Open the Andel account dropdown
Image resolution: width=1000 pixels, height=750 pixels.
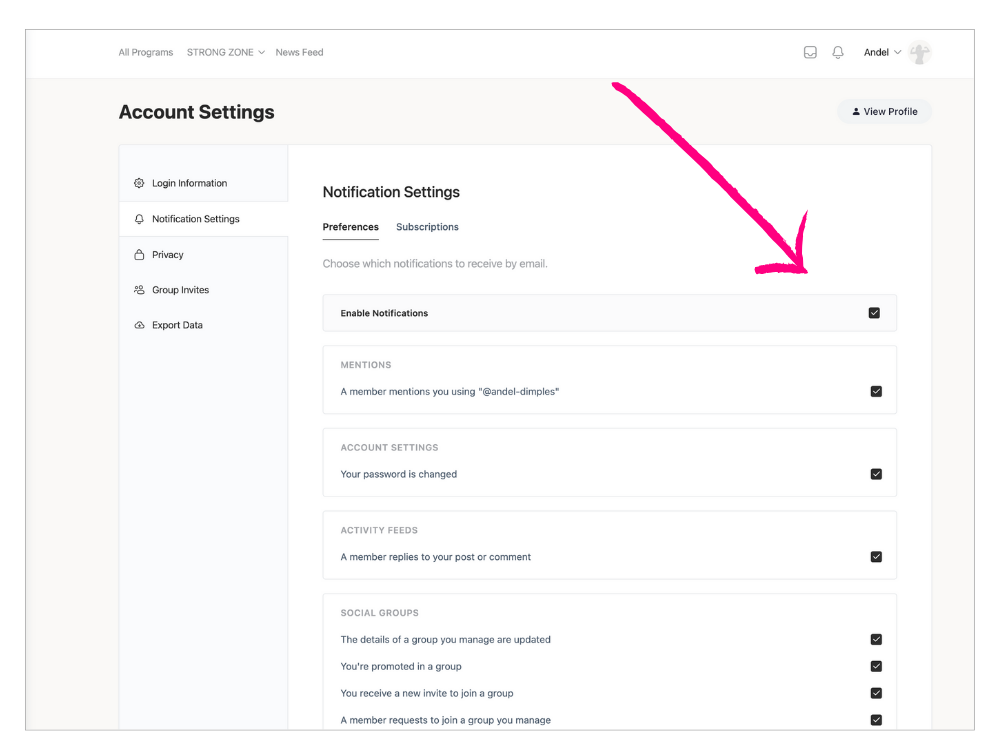[882, 53]
